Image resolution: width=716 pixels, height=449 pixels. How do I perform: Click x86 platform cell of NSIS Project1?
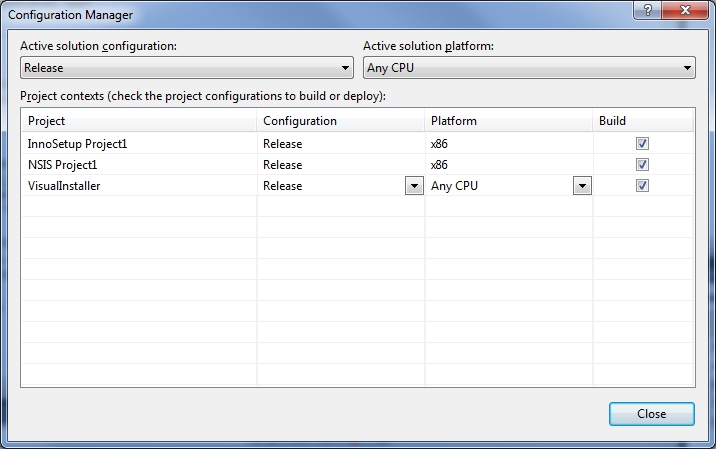click(x=509, y=164)
